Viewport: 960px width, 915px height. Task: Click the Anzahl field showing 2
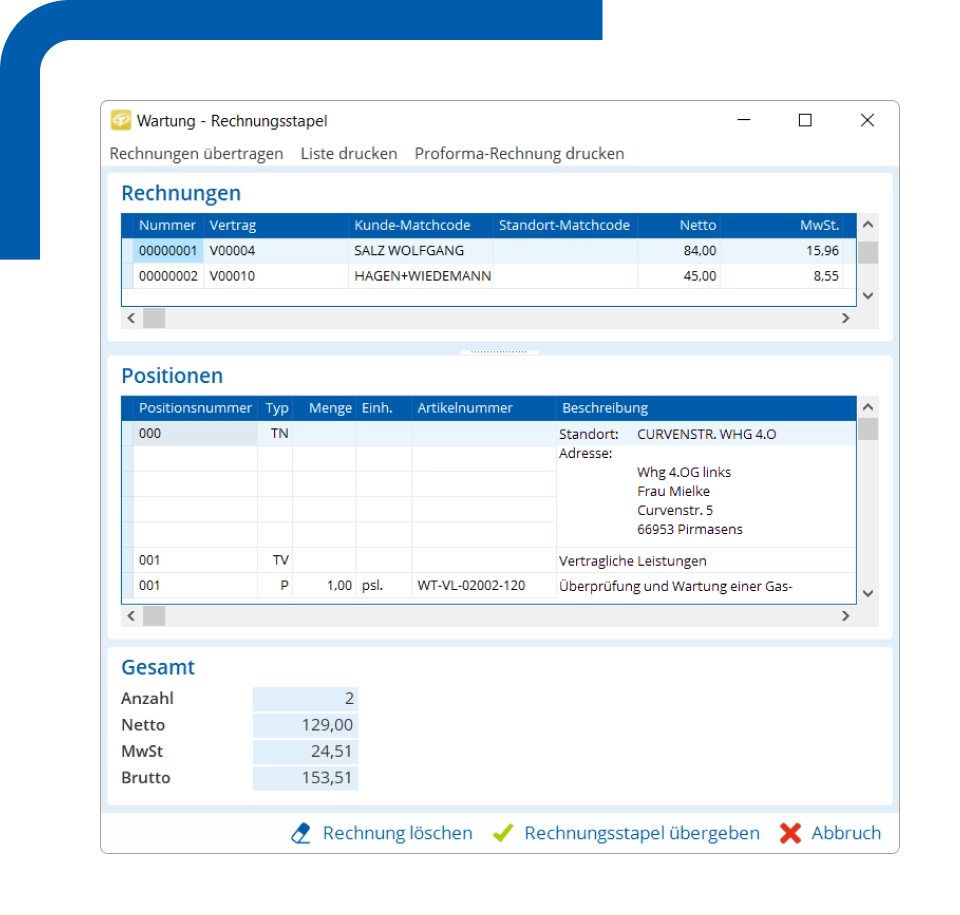[x=306, y=697]
